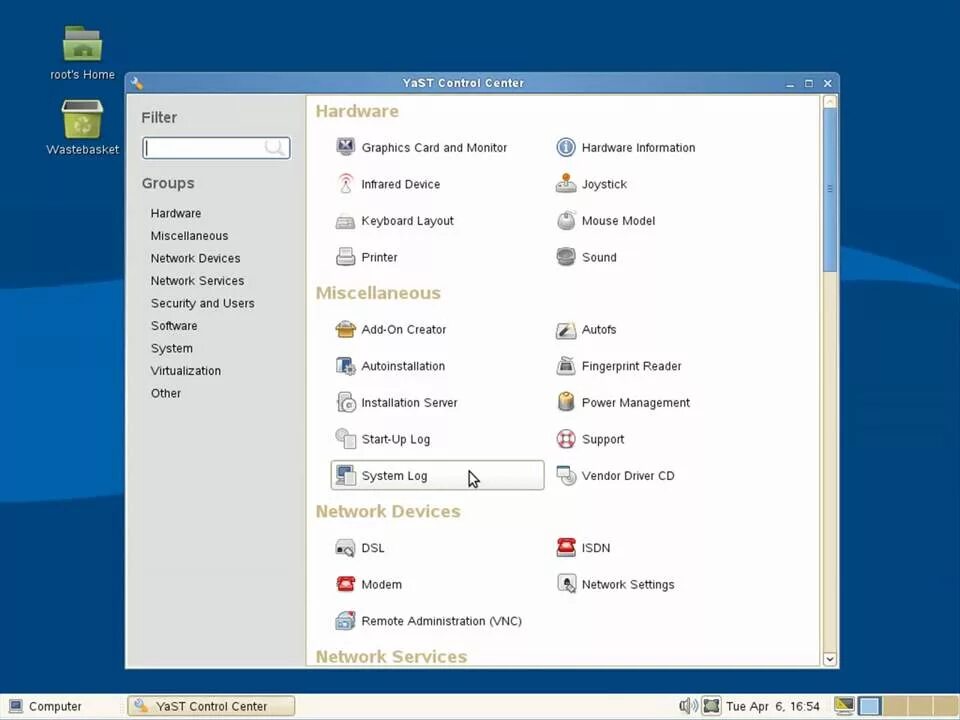
Task: Open the Autofs module icon
Action: coord(566,329)
